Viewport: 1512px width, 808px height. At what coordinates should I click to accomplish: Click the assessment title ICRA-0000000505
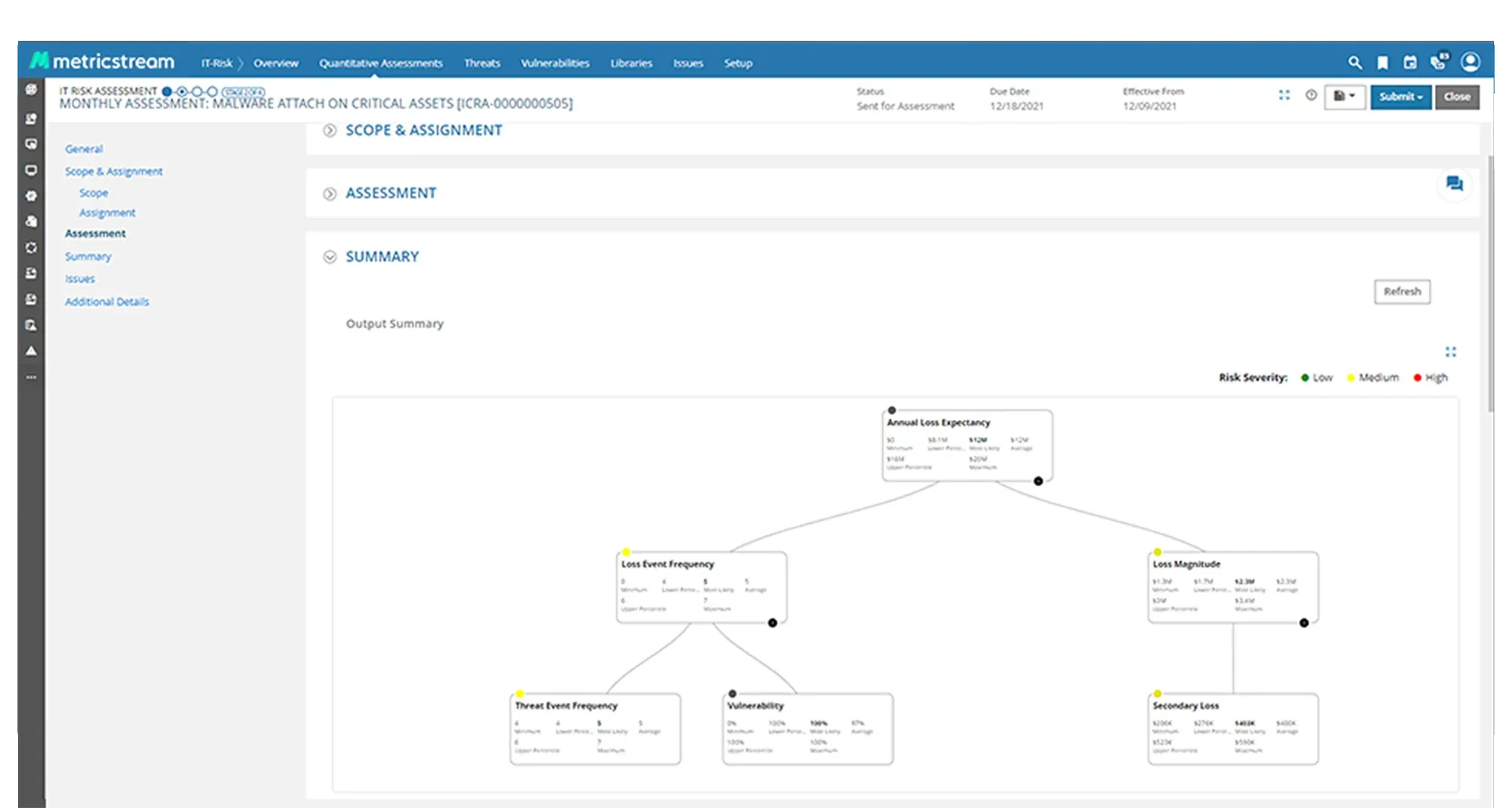316,104
